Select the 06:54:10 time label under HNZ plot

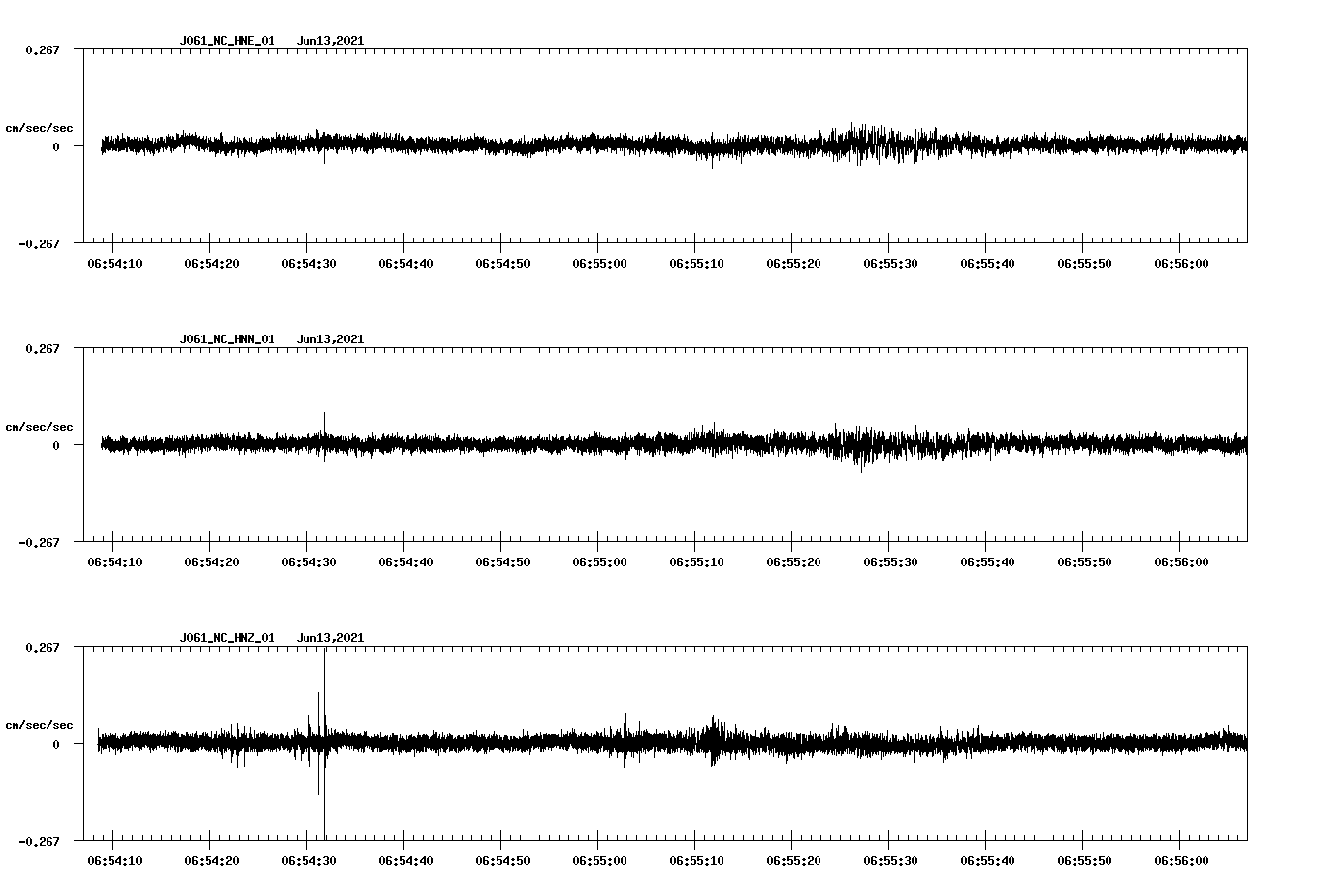coord(114,860)
